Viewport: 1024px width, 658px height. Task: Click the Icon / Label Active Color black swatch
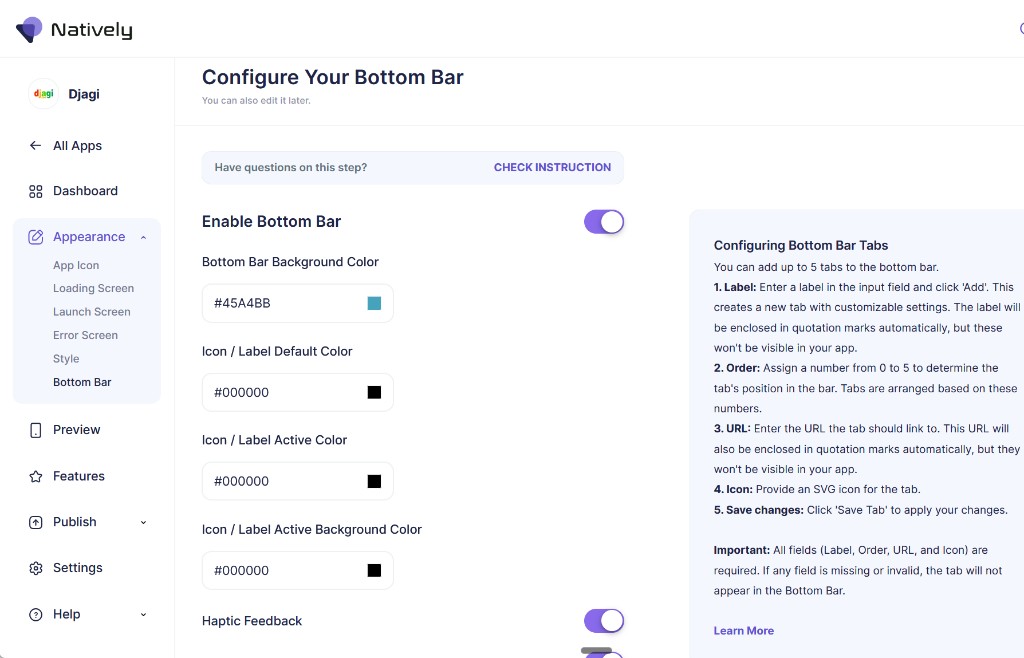374,481
